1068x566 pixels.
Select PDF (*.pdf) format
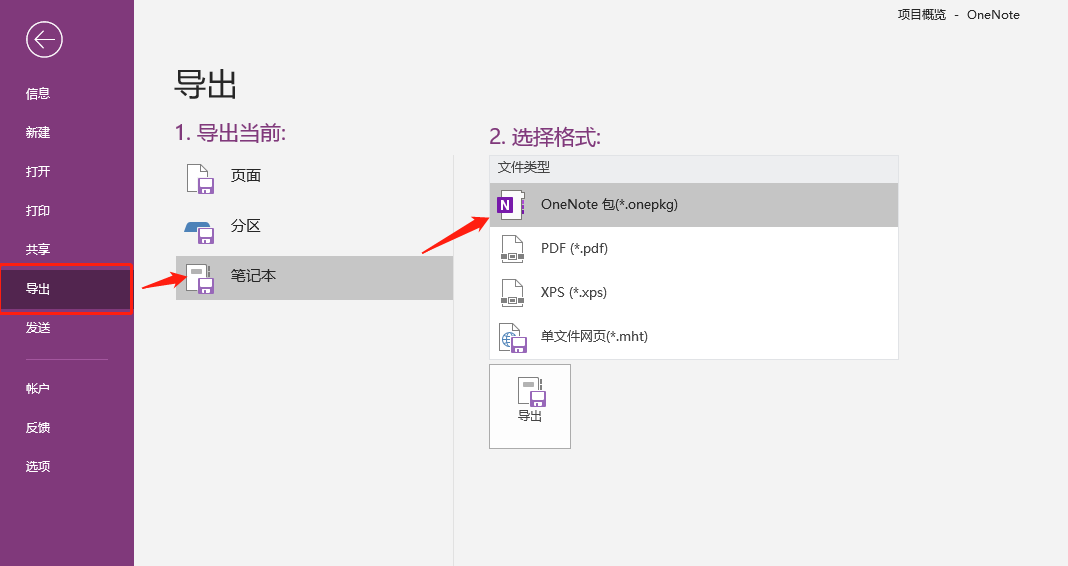(x=693, y=249)
